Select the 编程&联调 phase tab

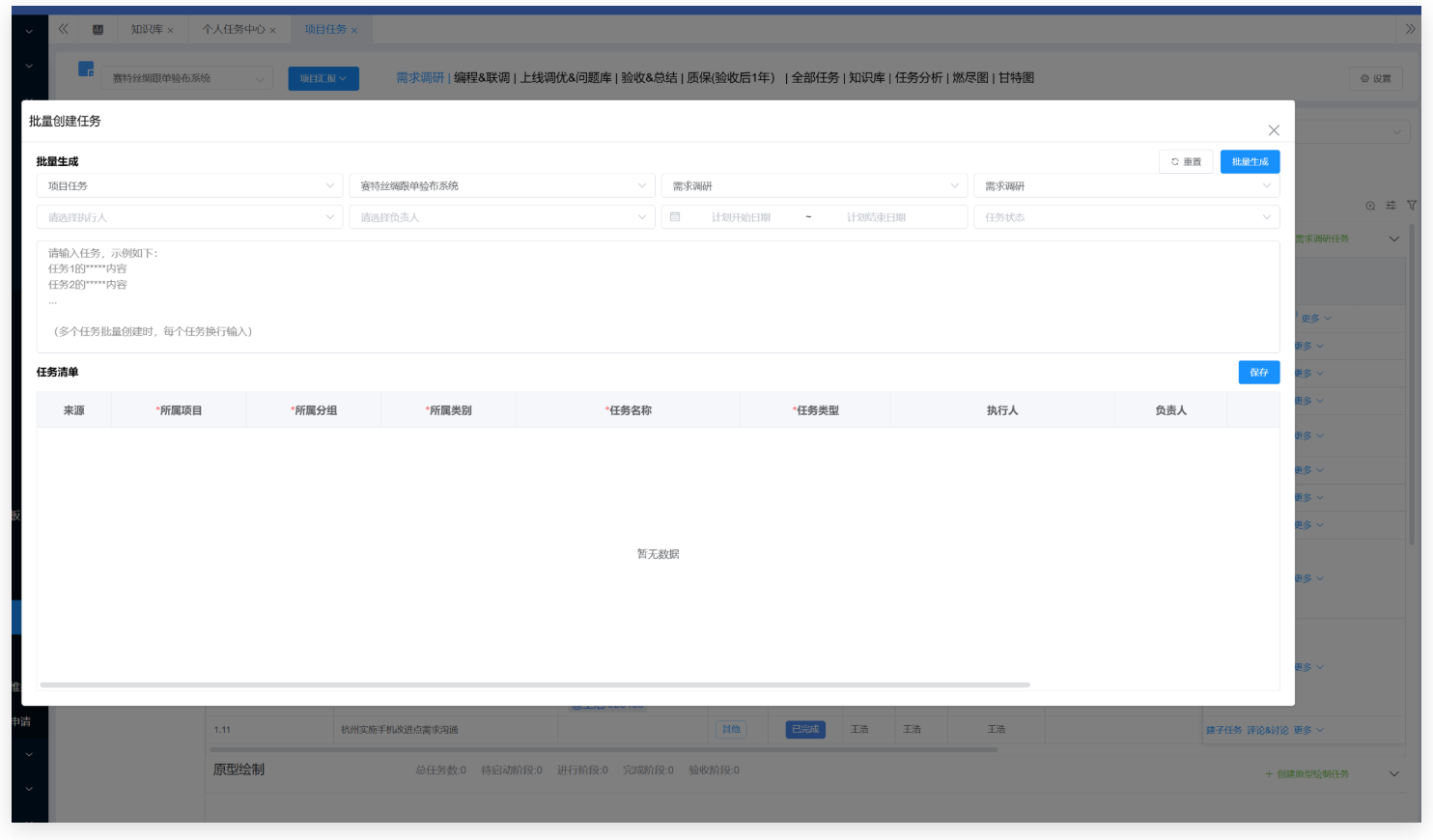pyautogui.click(x=482, y=77)
